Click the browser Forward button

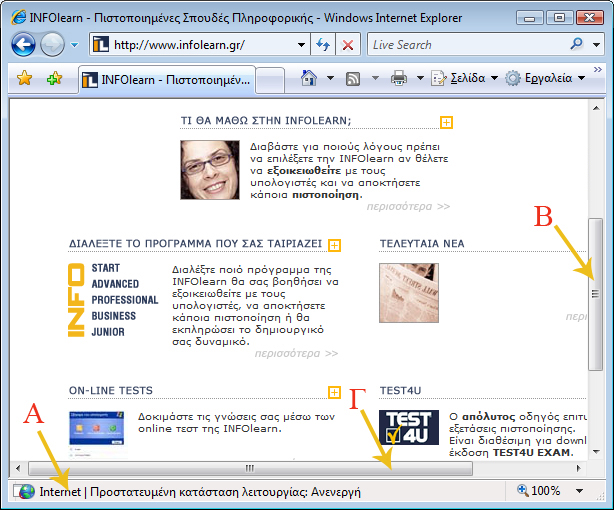[x=52, y=45]
